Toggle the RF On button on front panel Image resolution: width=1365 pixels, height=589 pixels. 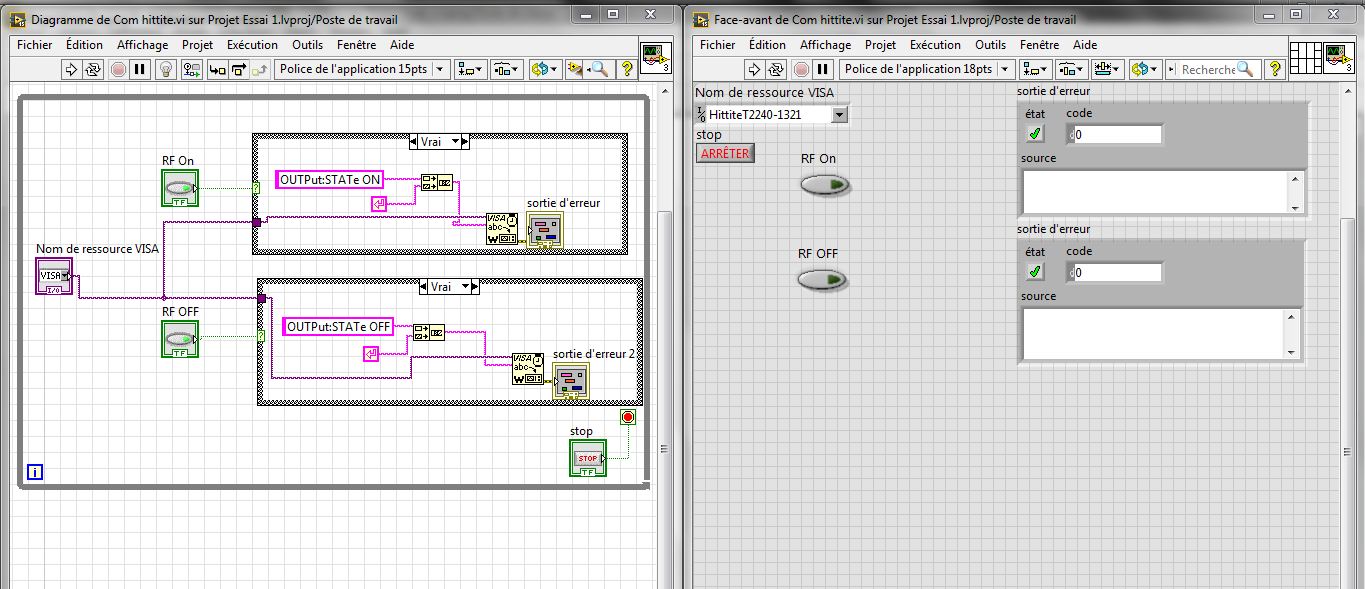click(824, 185)
